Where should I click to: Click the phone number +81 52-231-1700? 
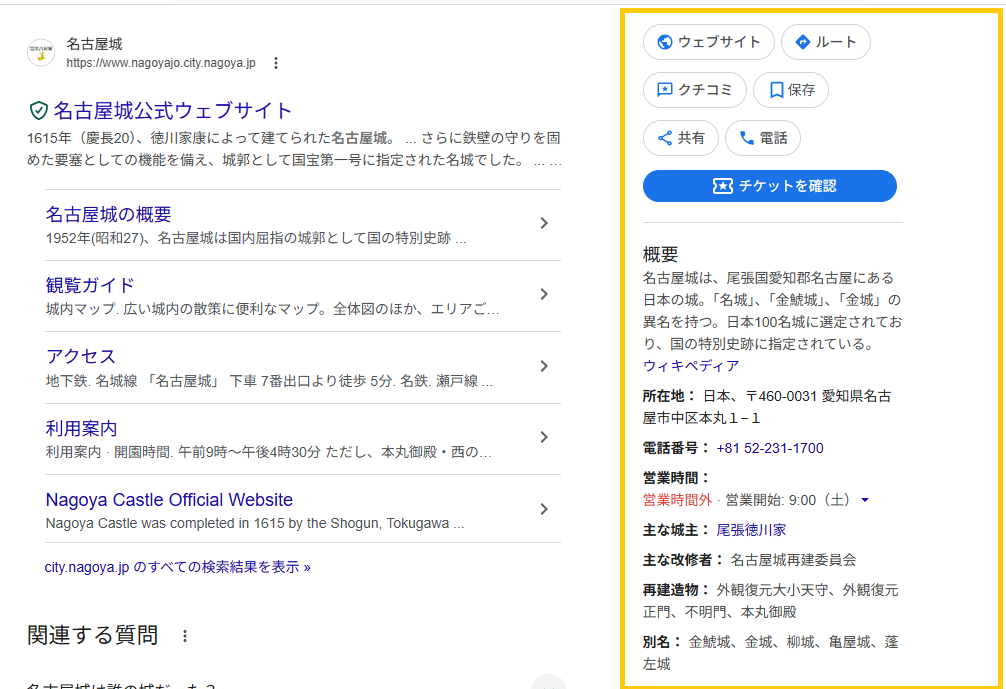tap(770, 448)
